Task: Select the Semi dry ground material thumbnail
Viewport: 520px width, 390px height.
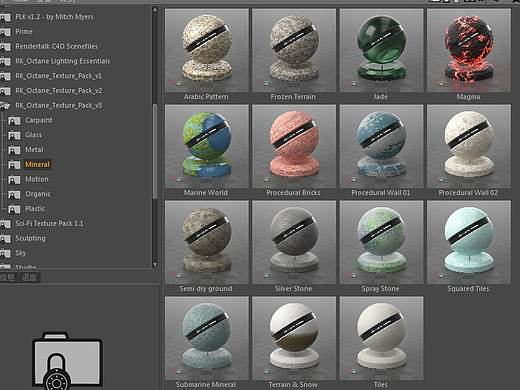Action: coord(207,242)
